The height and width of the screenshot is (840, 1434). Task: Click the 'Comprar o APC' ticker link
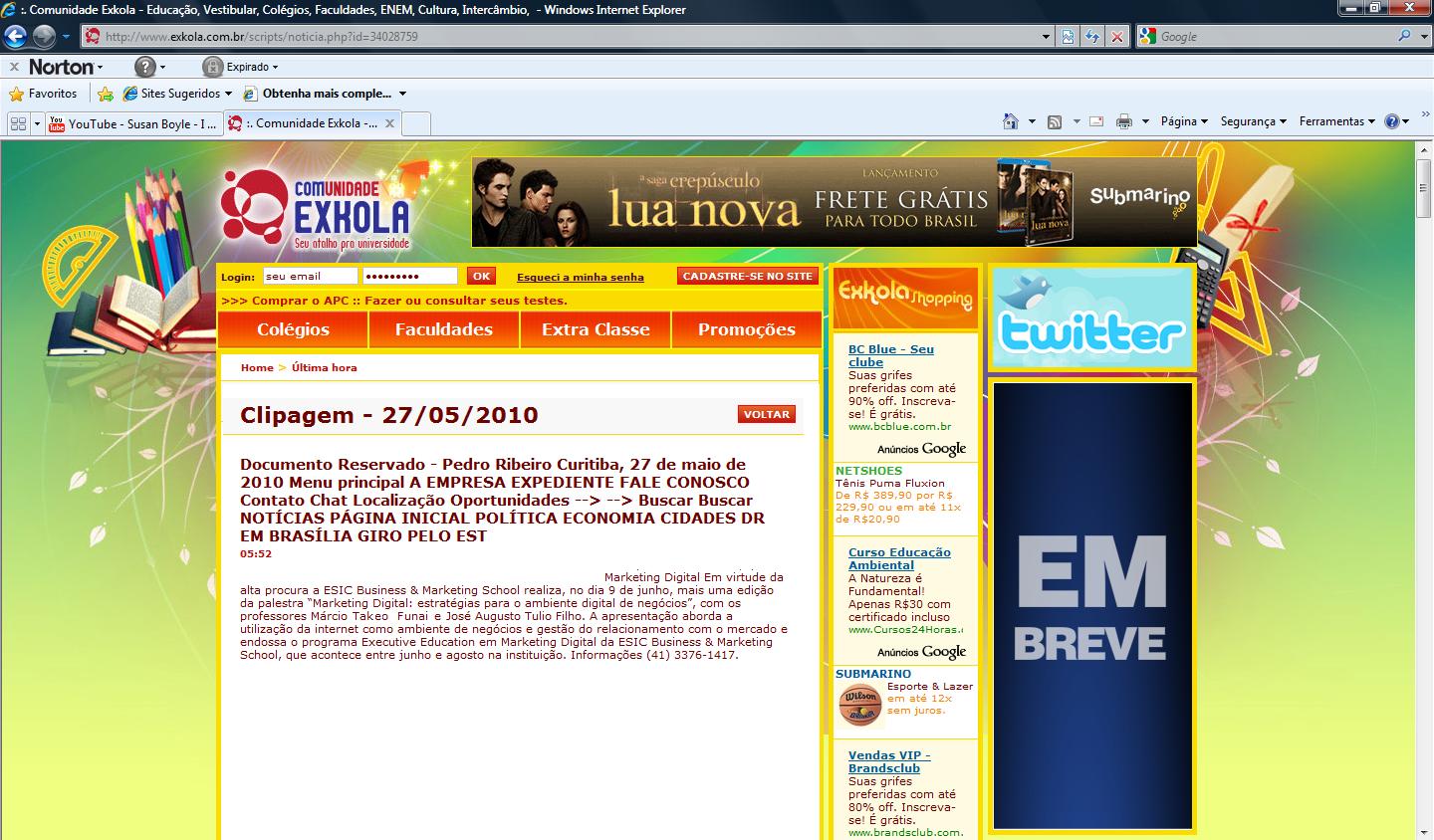click(394, 301)
